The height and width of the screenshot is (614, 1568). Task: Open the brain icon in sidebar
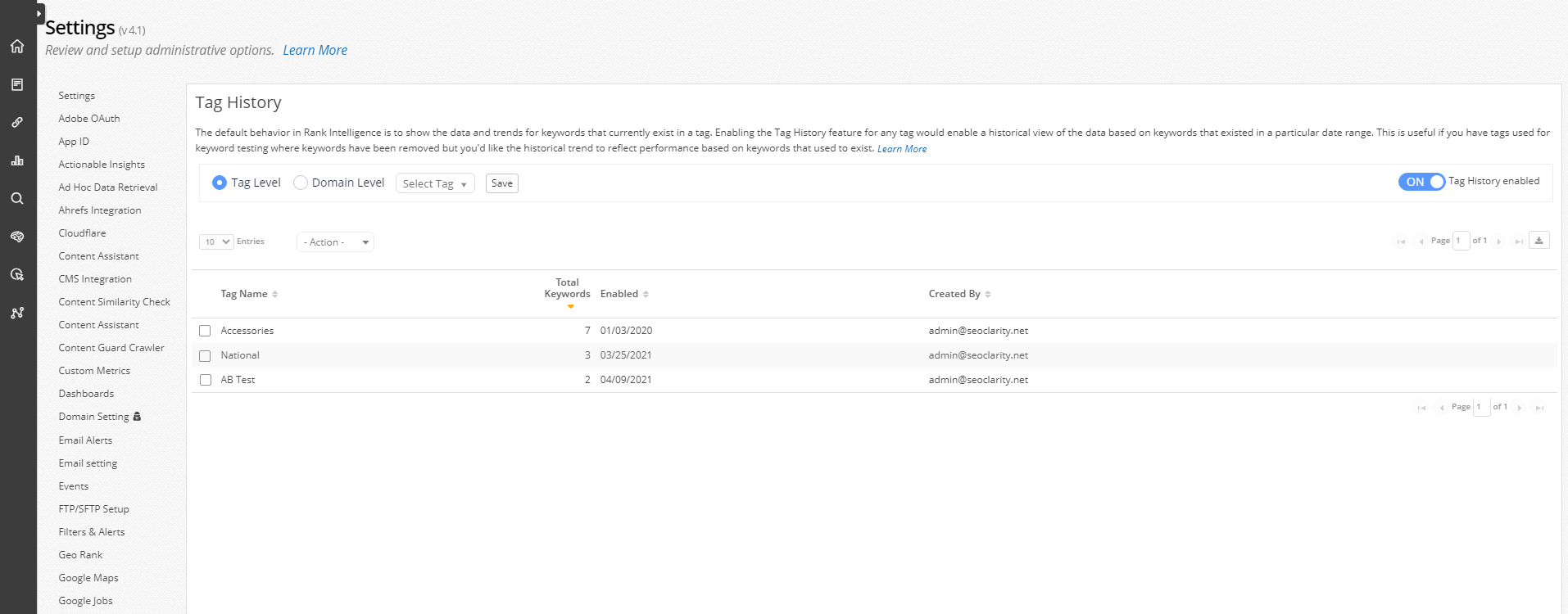17,237
